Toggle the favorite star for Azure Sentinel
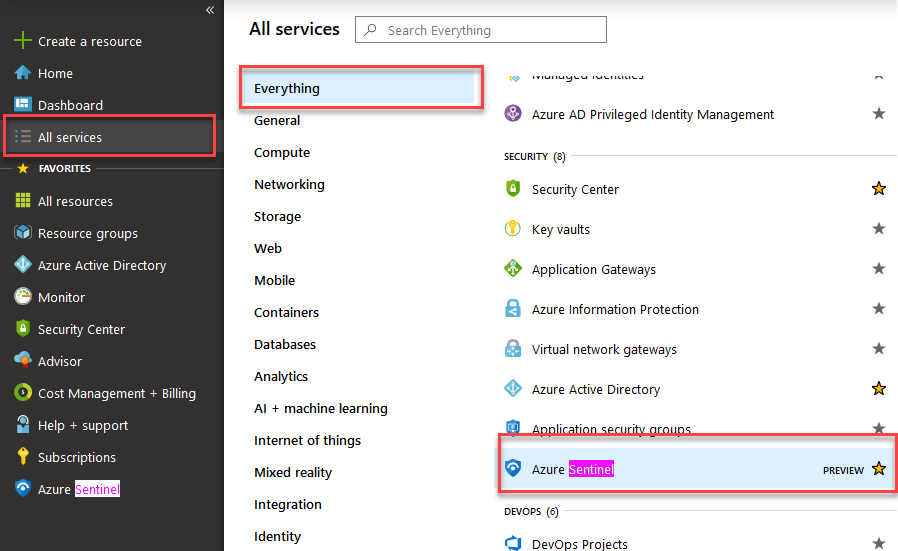Viewport: 898px width, 551px height. [x=879, y=469]
